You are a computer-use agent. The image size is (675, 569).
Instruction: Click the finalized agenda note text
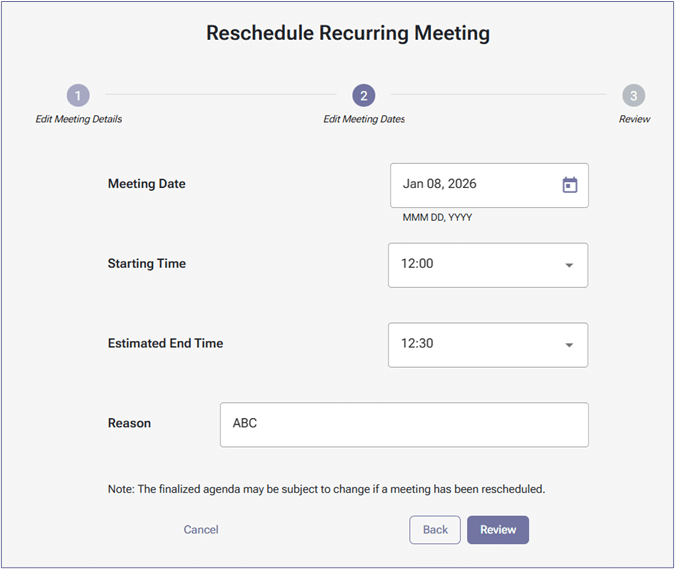tap(326, 490)
